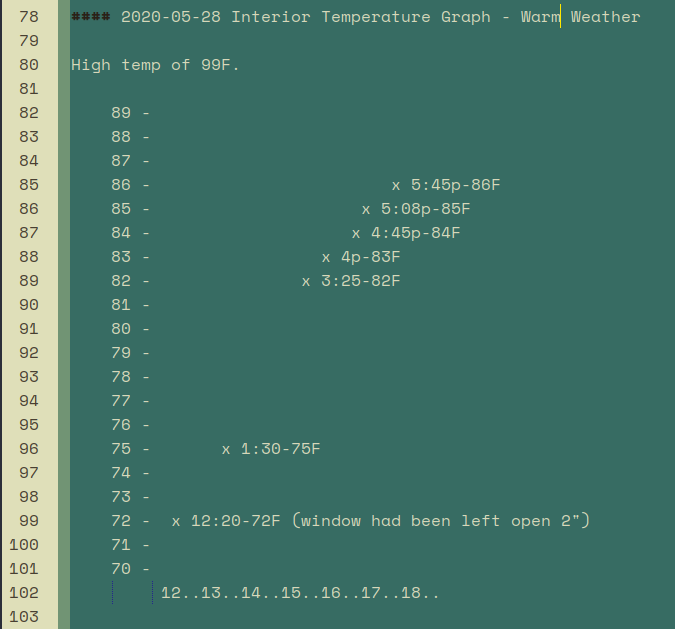
Task: Click the heading text '2020-05-28 Interior Temperature Graph'
Action: tap(306, 17)
